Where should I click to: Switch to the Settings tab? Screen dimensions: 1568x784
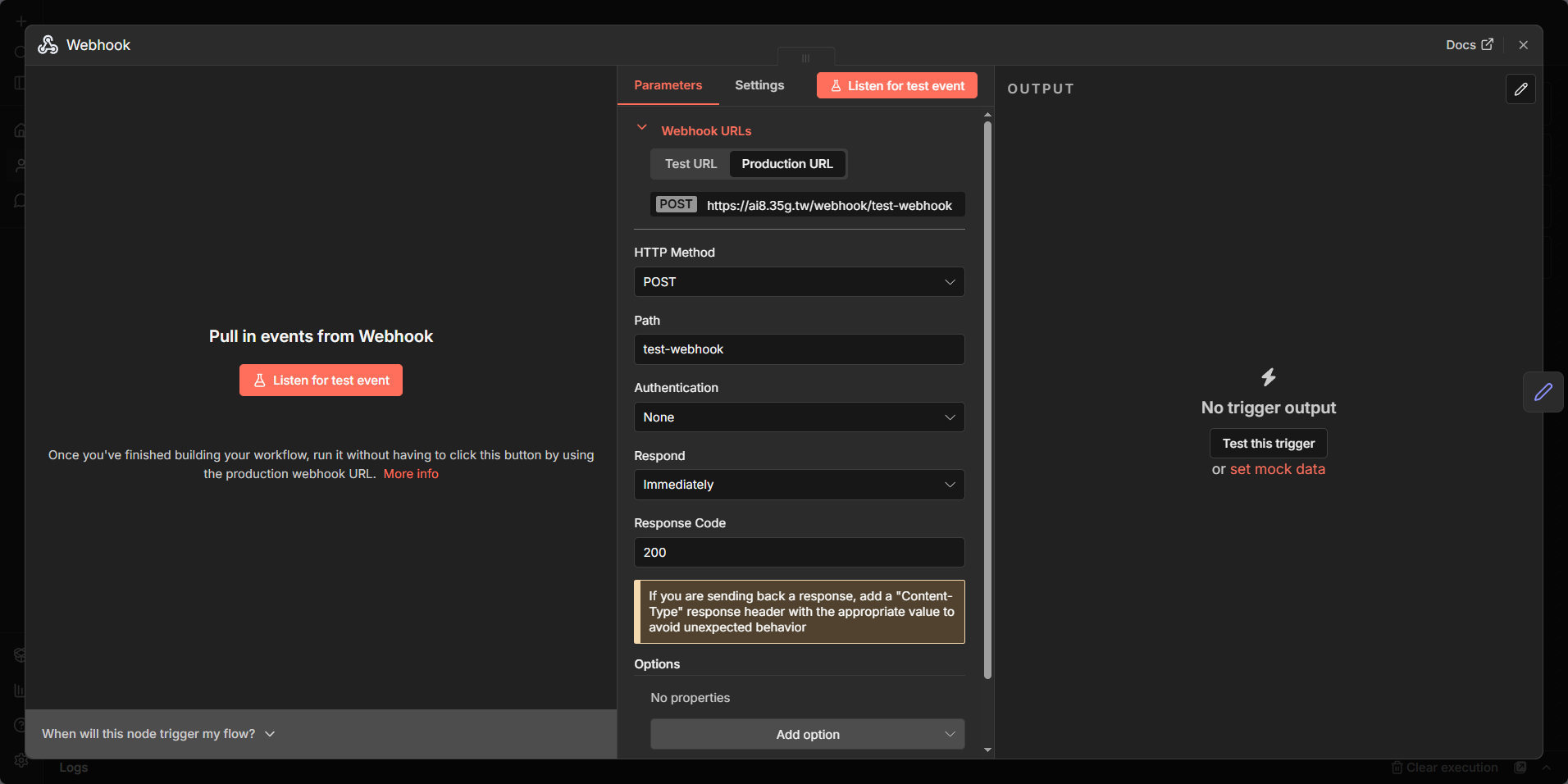(759, 85)
